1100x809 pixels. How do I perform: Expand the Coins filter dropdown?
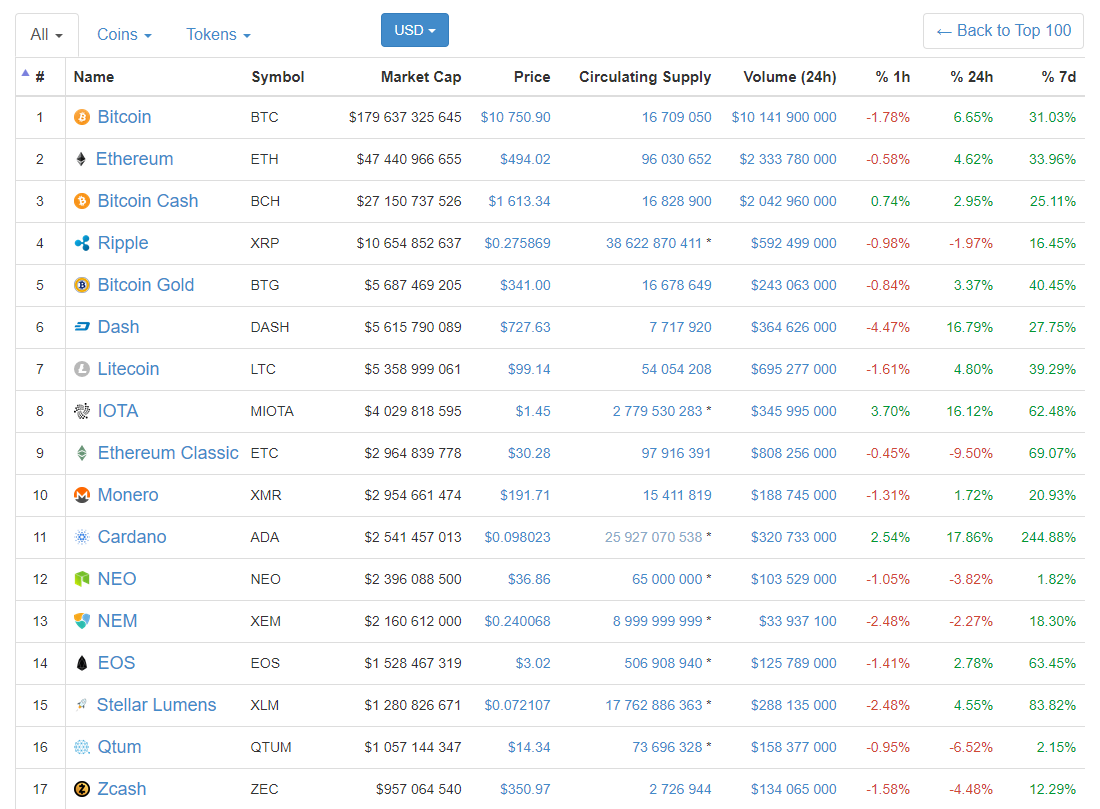pyautogui.click(x=124, y=35)
